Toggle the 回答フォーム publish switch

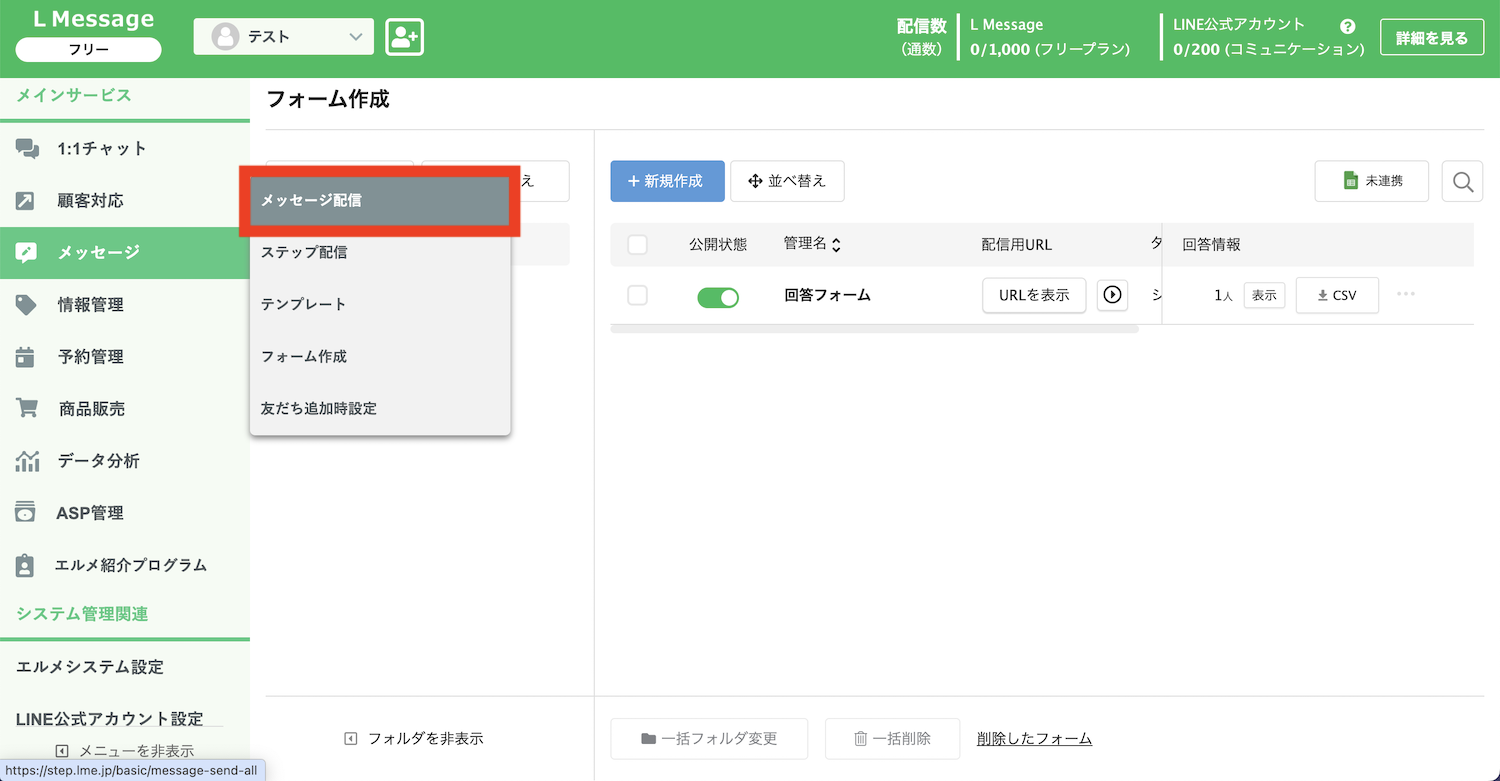718,297
